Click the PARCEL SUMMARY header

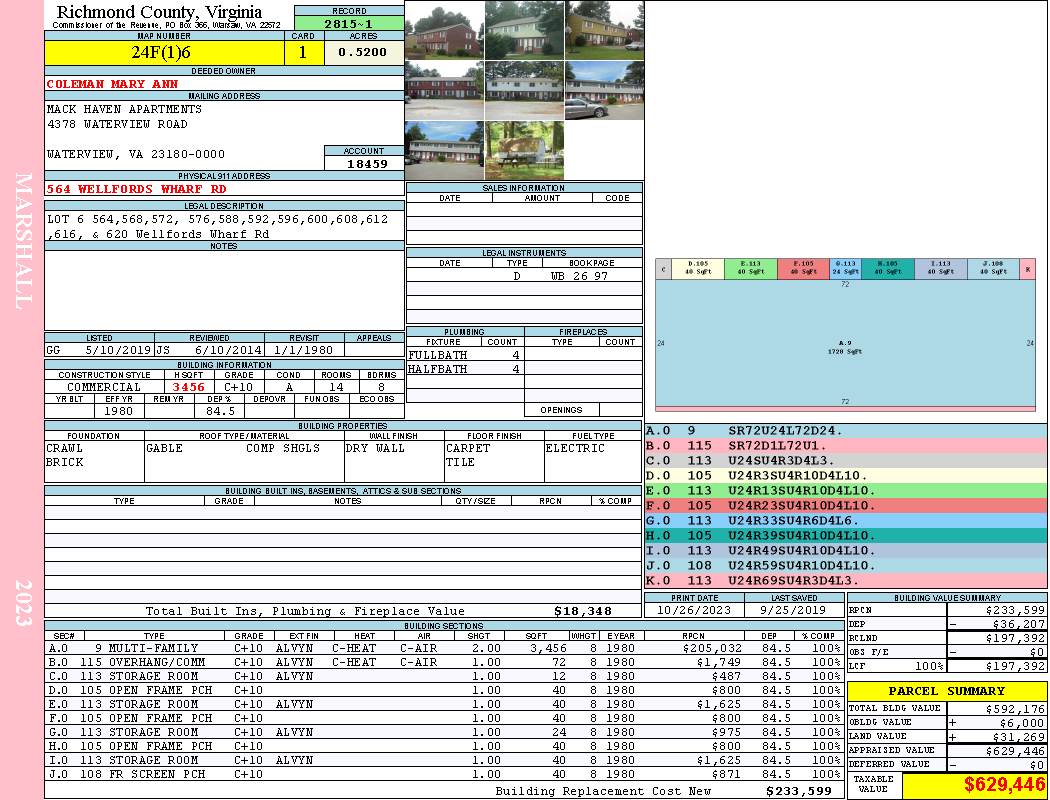[946, 692]
